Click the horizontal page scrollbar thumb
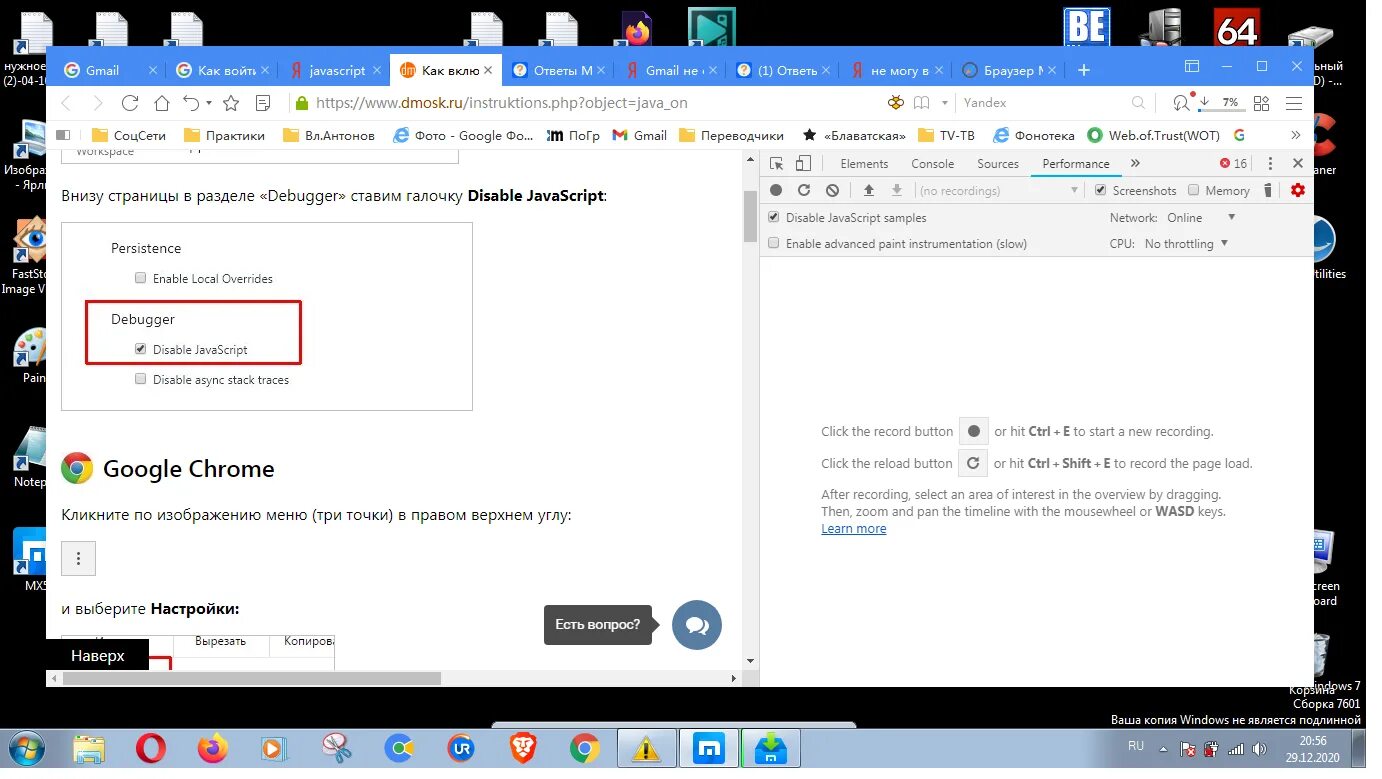Image resolution: width=1382 pixels, height=779 pixels. click(252, 678)
